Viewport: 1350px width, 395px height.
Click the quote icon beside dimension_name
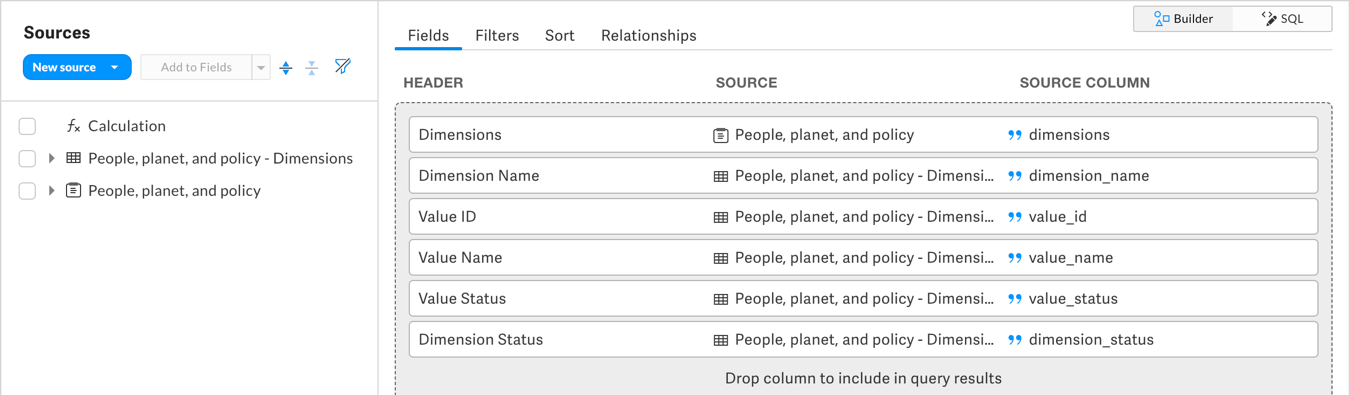click(1015, 176)
